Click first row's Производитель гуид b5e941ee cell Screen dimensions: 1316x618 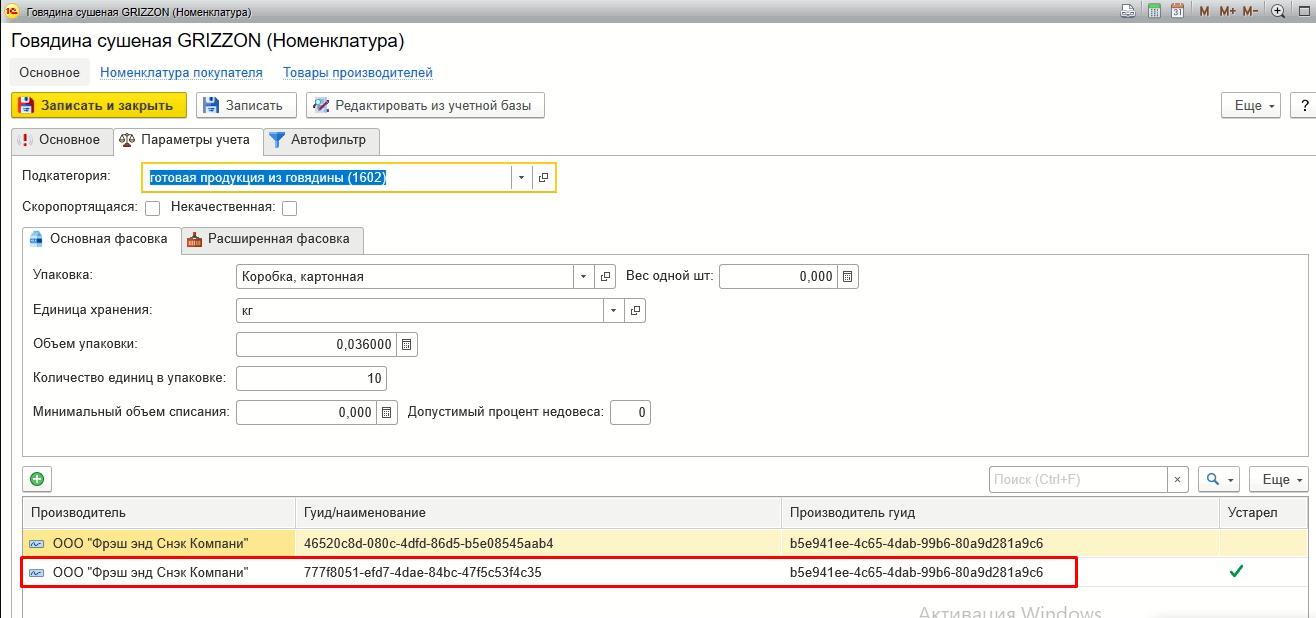click(1000, 543)
